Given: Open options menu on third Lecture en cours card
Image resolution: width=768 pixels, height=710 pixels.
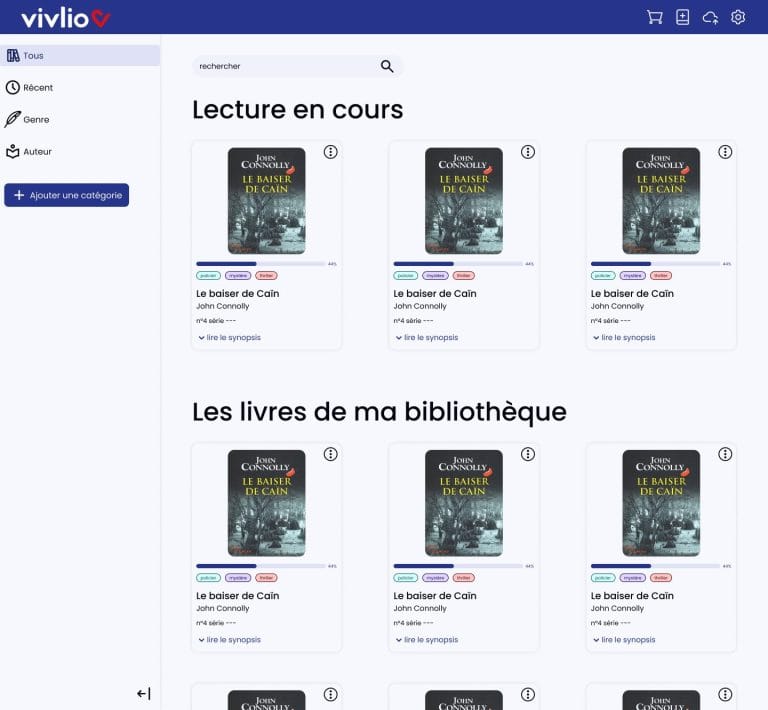Looking at the screenshot, I should pyautogui.click(x=725, y=152).
